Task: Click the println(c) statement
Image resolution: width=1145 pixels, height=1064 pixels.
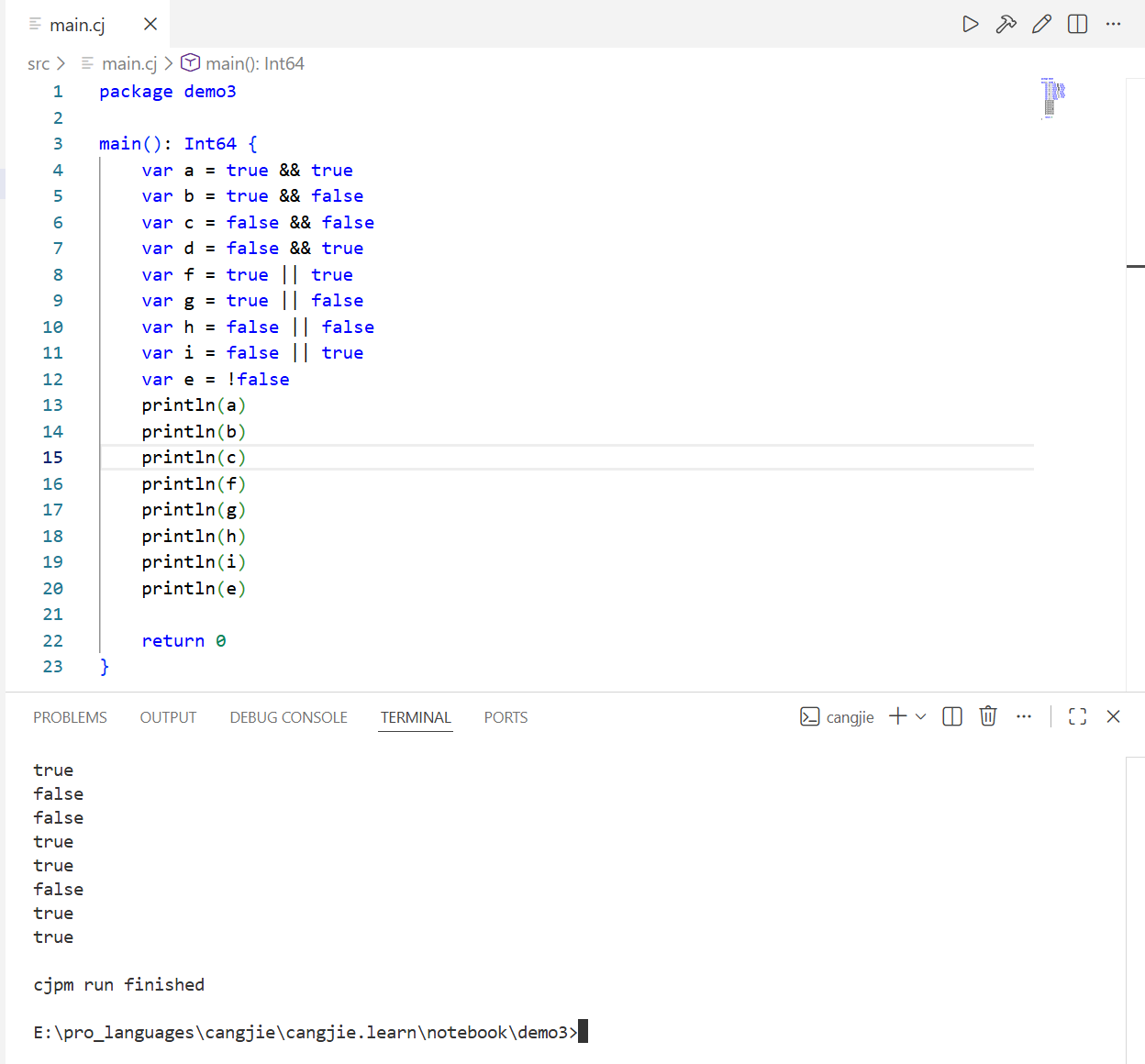Action: tap(194, 457)
